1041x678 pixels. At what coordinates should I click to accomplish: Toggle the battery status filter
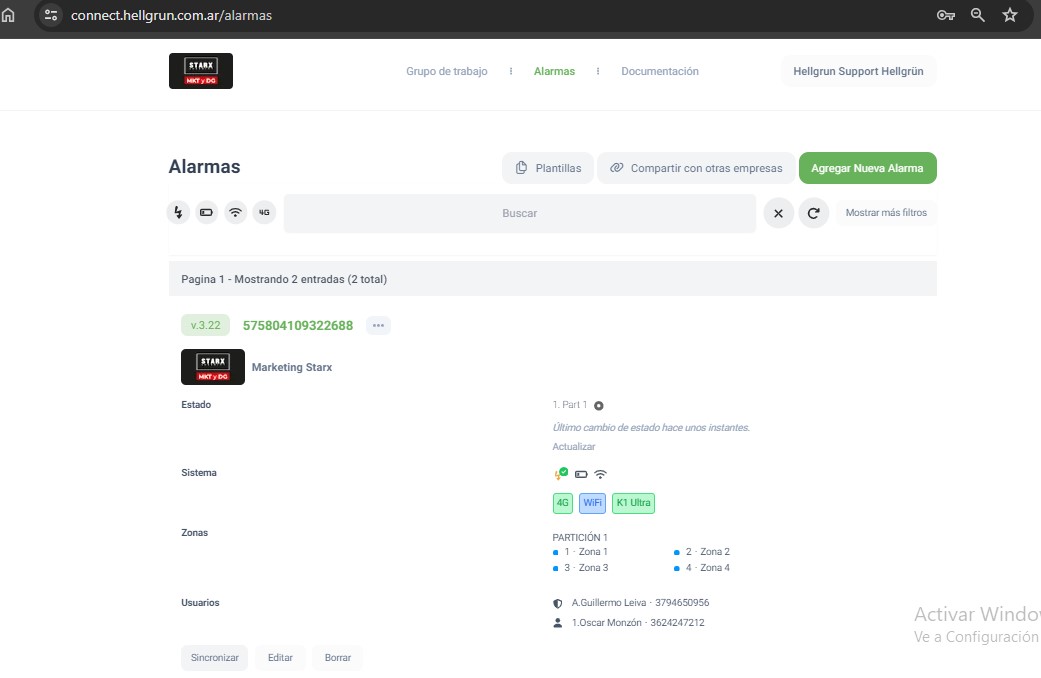point(206,212)
